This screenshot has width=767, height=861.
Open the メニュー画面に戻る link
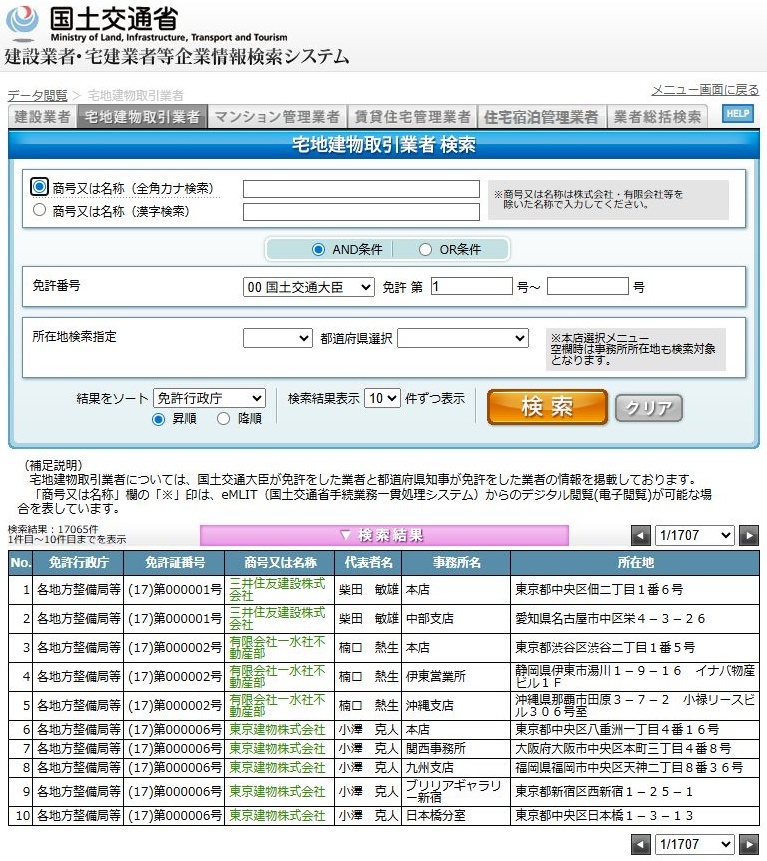click(x=705, y=90)
